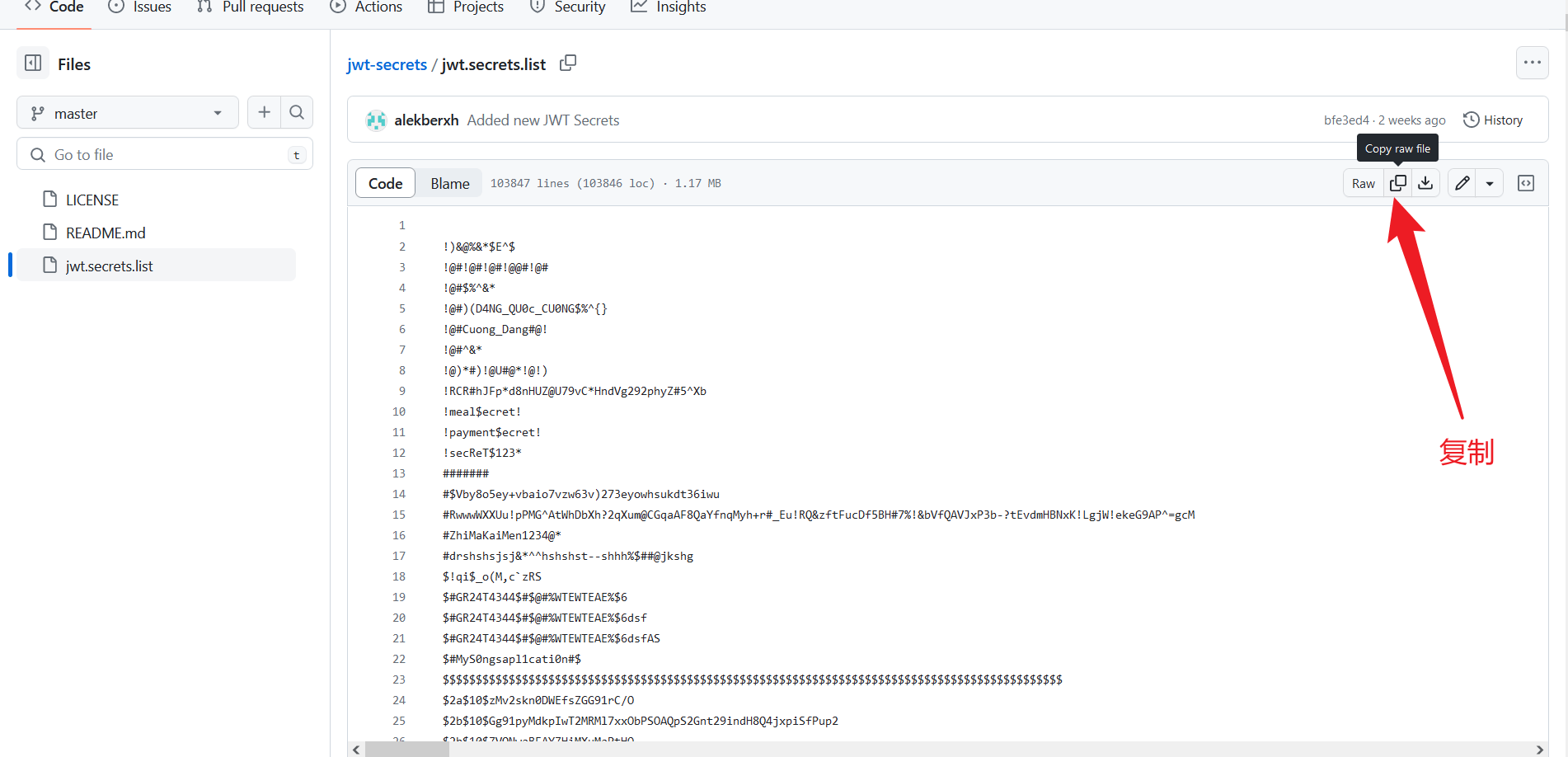Viewport: 1568px width, 757px height.
Task: Open the symbols panel icon
Action: click(x=1526, y=183)
